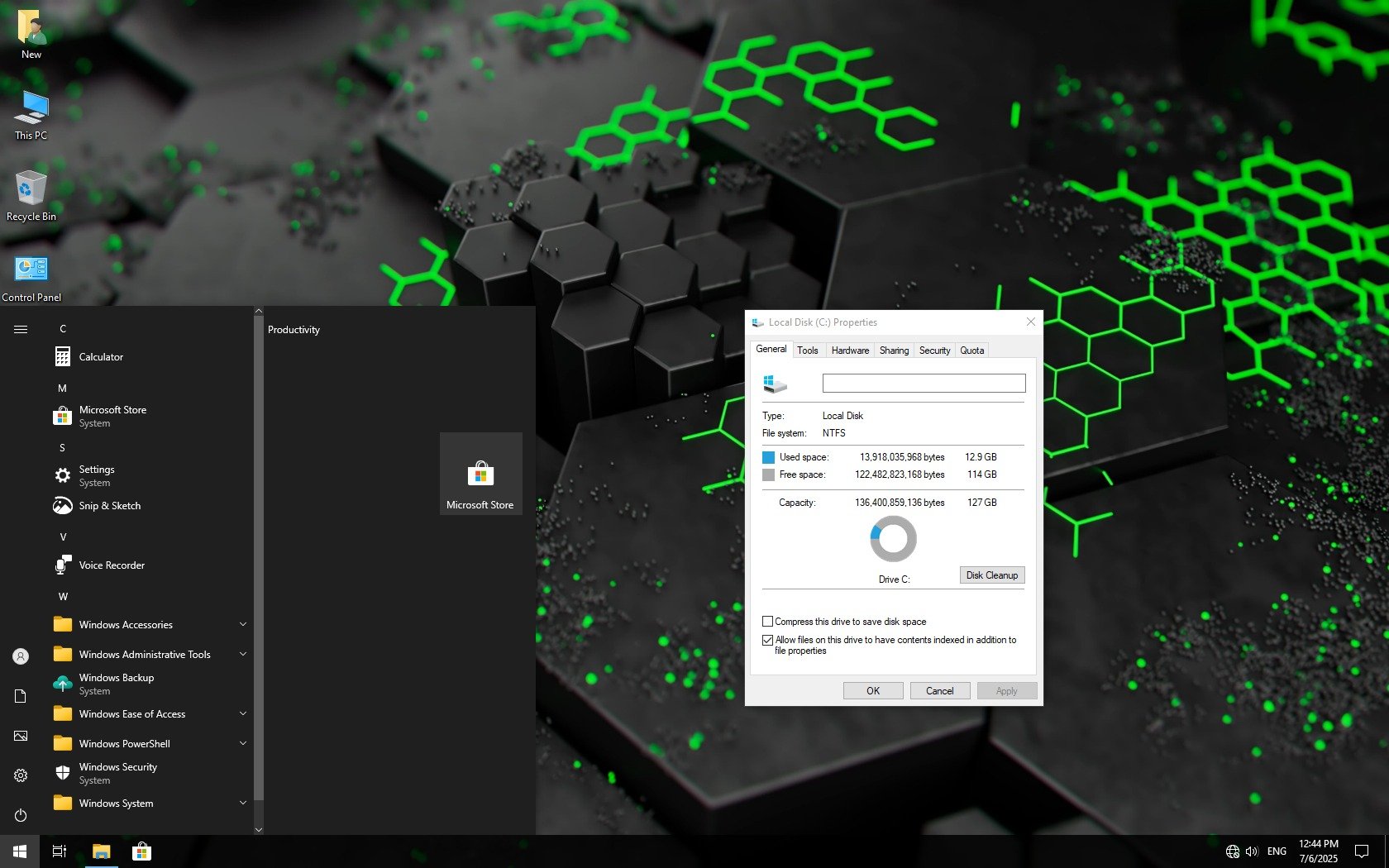The width and height of the screenshot is (1389, 868).
Task: Click the drive label text field
Action: [x=924, y=383]
